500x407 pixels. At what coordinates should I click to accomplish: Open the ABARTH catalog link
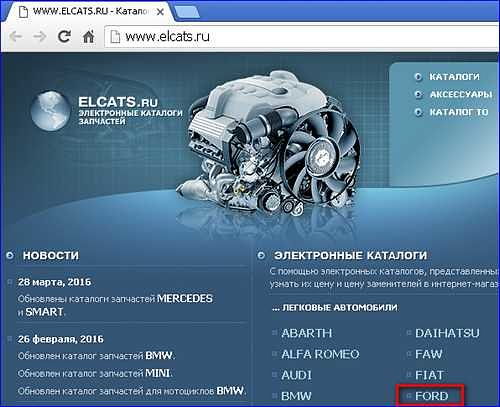[307, 333]
